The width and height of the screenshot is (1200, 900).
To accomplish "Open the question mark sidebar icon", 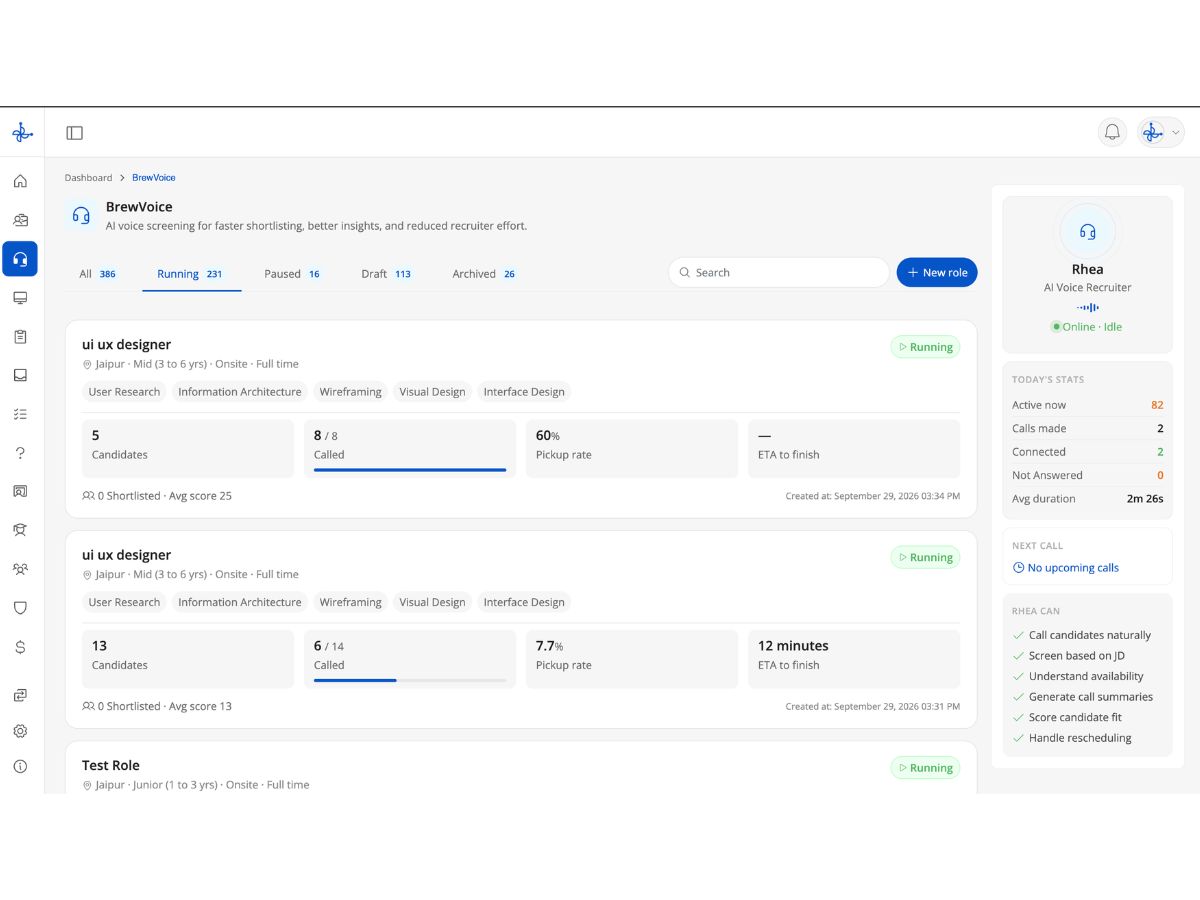I will (20, 453).
